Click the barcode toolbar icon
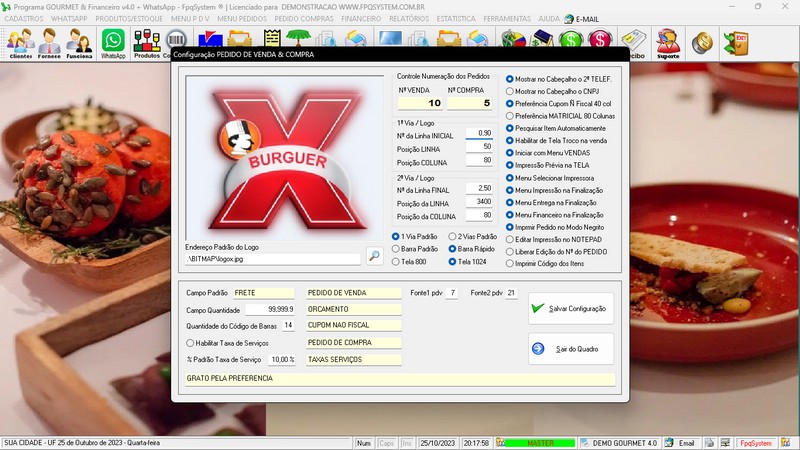 click(x=176, y=39)
